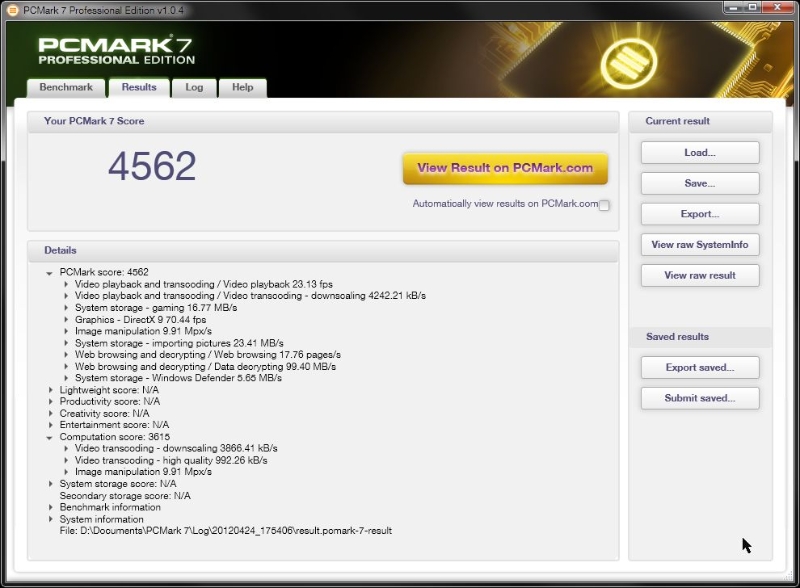The width and height of the screenshot is (800, 588).
Task: Expand Video transcoding - high quality row
Action: click(x=66, y=460)
